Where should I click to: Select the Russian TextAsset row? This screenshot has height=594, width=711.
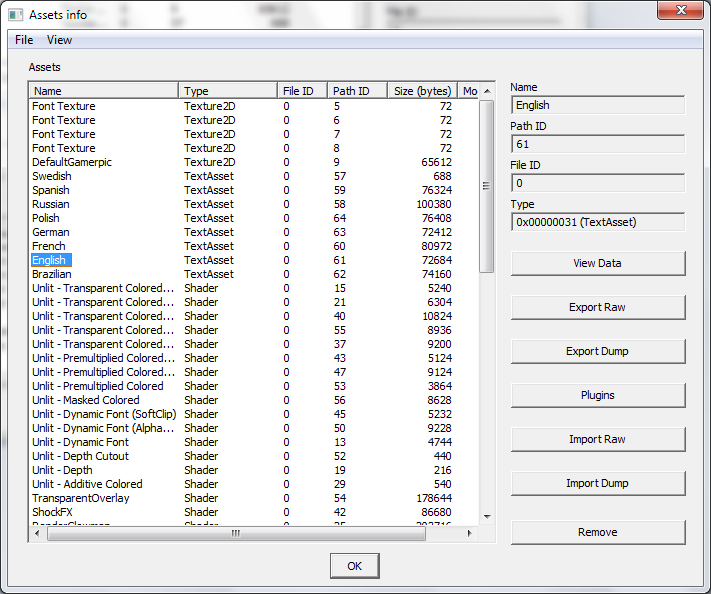click(51, 204)
